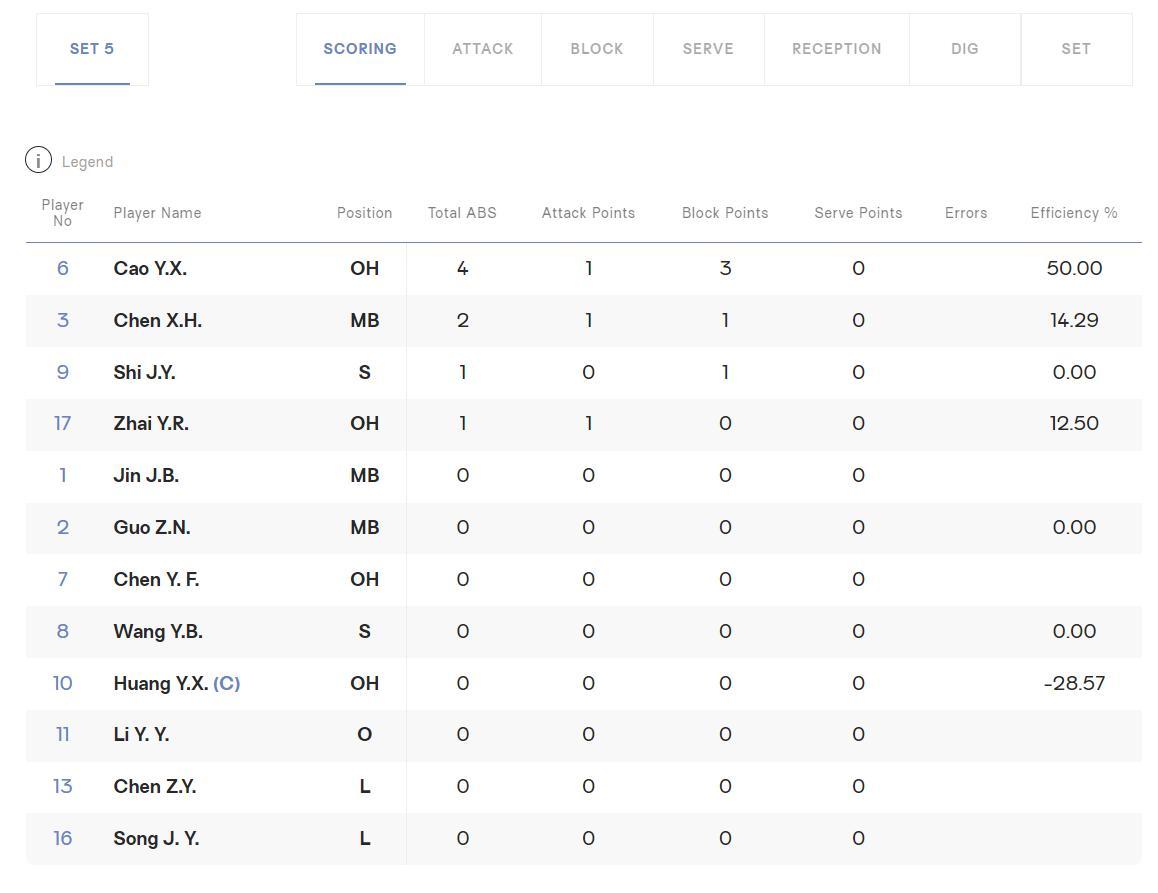Image resolution: width=1158 pixels, height=893 pixels.
Task: Click the Legend text label
Action: (x=87, y=162)
